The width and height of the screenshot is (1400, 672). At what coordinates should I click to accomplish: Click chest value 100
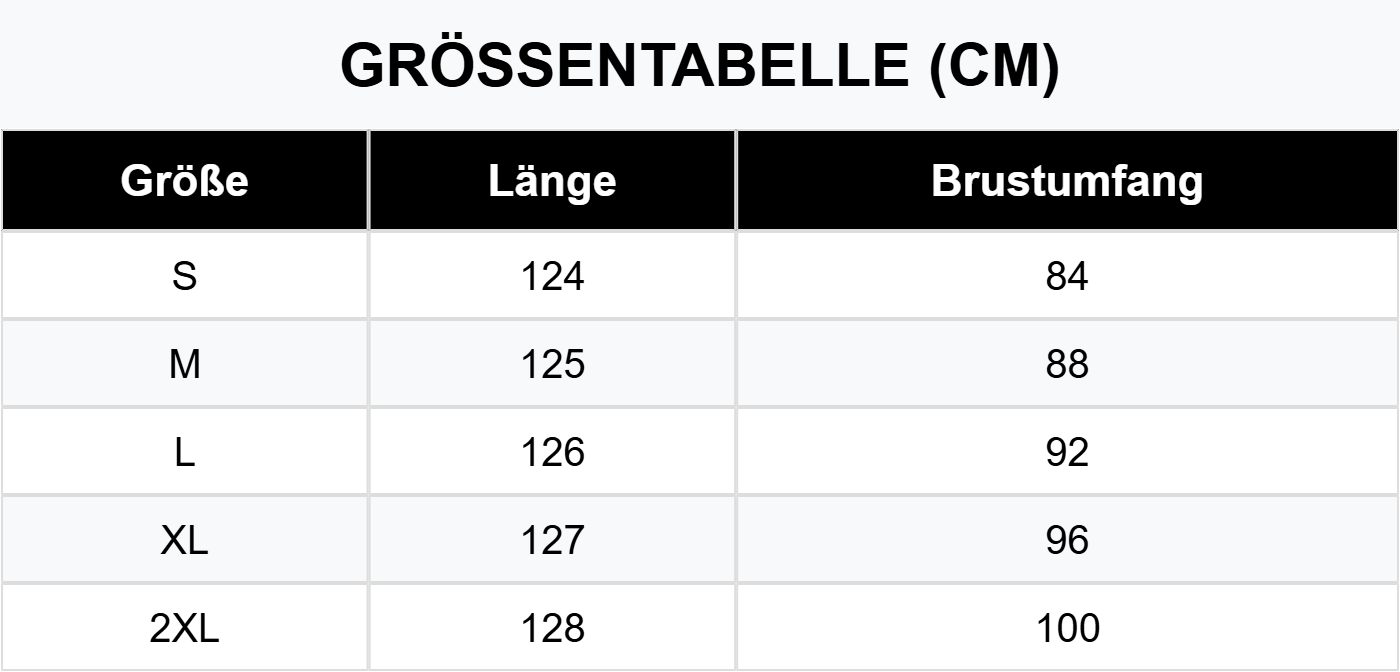tap(1067, 628)
